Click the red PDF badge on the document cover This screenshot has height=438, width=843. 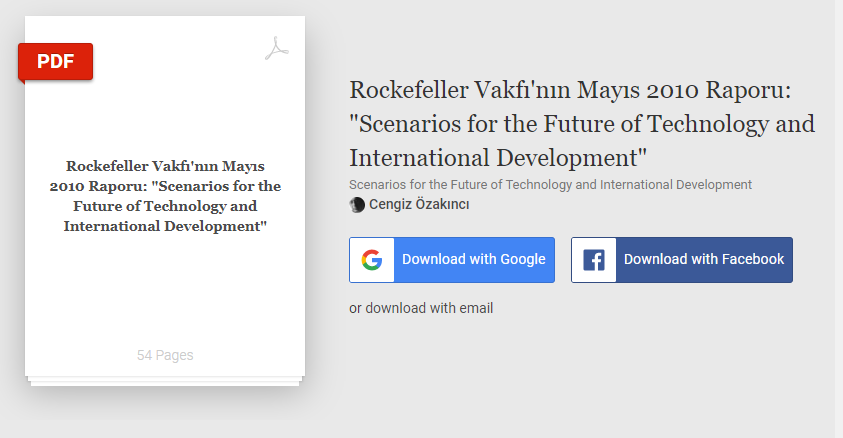point(55,62)
